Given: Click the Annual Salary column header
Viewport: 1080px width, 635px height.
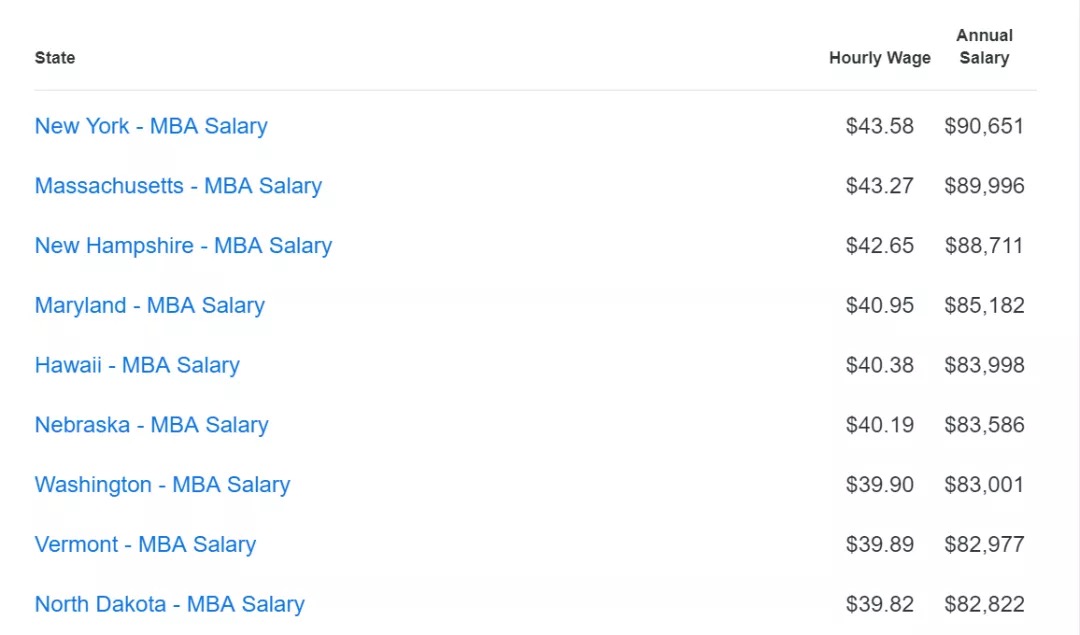Looking at the screenshot, I should point(984,47).
